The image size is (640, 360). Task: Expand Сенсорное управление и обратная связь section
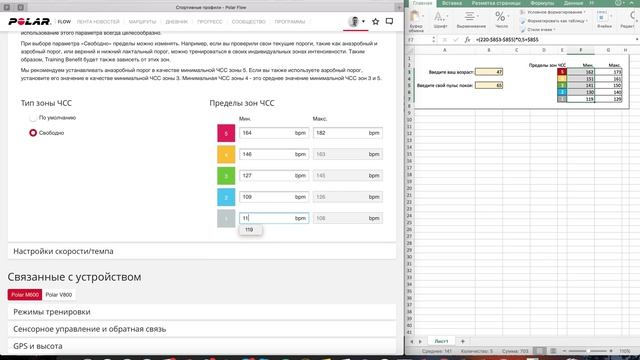(202, 329)
